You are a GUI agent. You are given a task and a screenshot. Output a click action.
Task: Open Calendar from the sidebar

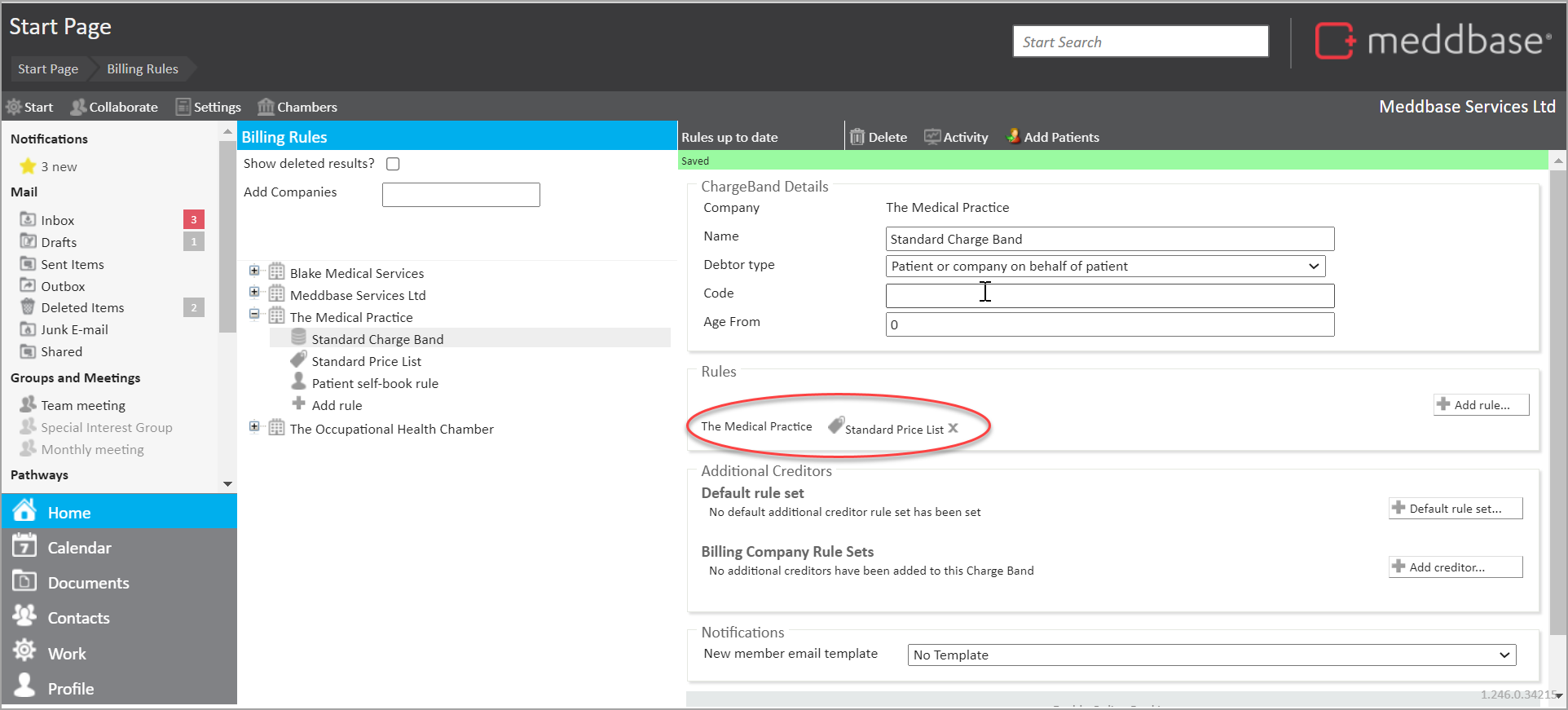click(79, 548)
